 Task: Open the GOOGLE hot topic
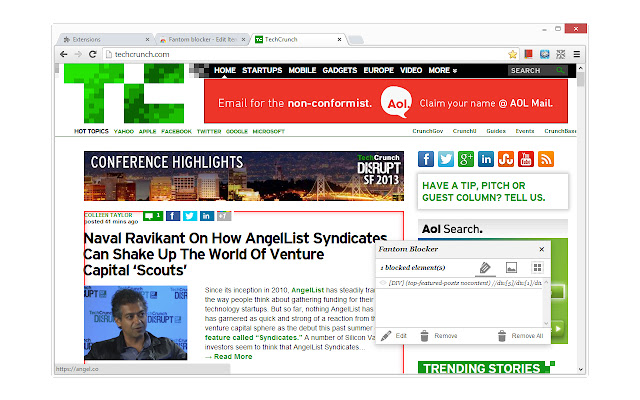[237, 131]
